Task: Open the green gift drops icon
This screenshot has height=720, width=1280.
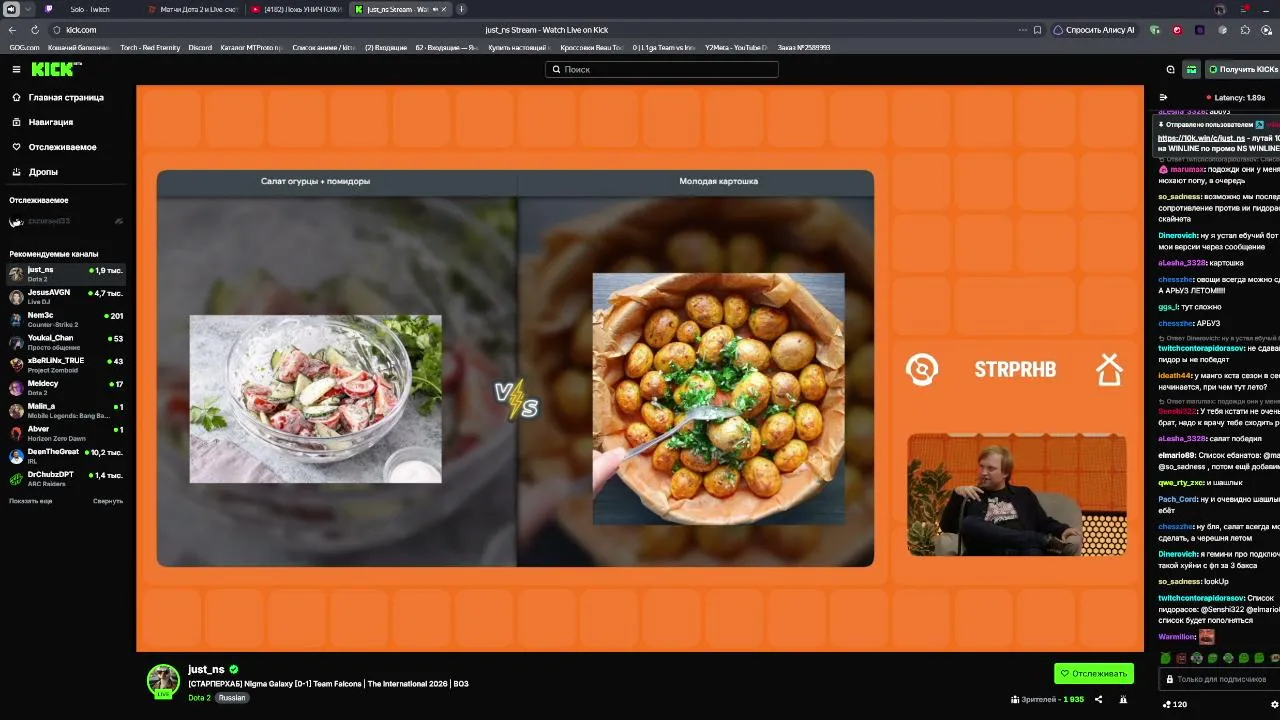Action: coord(1191,70)
